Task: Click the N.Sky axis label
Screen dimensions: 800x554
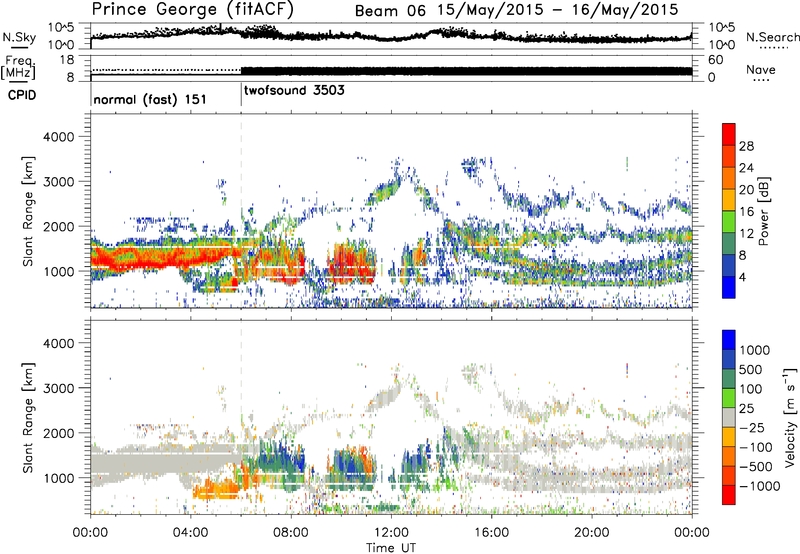Action: [19, 37]
